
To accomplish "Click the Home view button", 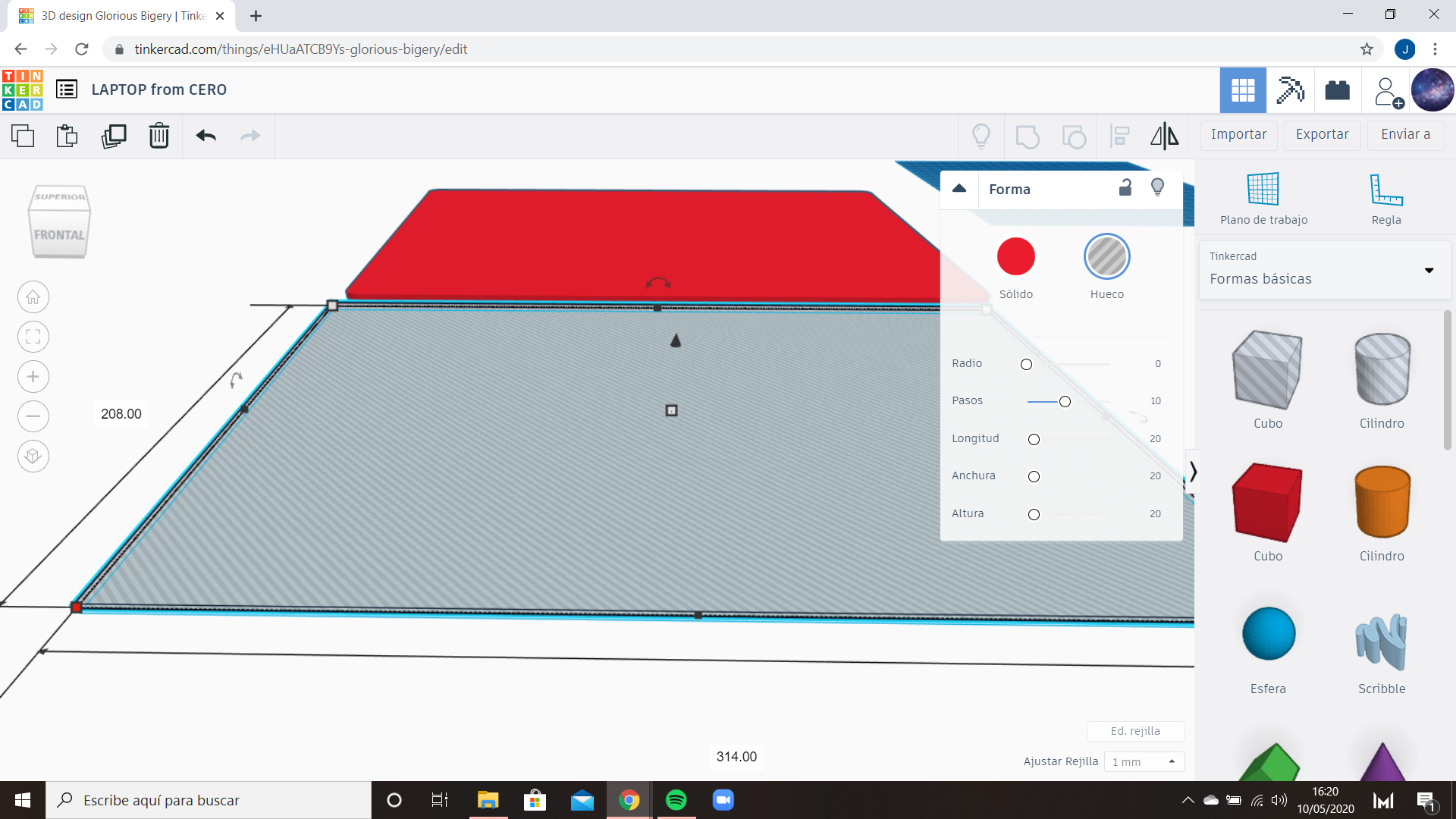I will tap(33, 297).
